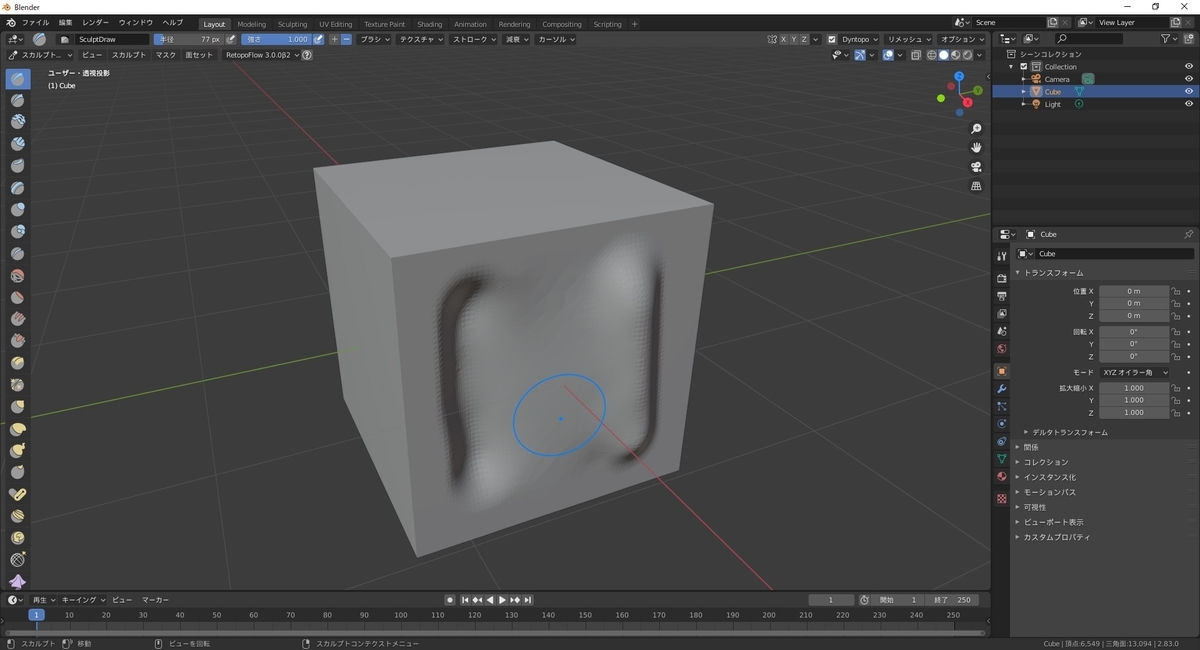
Task: Open the Particles properties tab
Action: [x=1002, y=406]
